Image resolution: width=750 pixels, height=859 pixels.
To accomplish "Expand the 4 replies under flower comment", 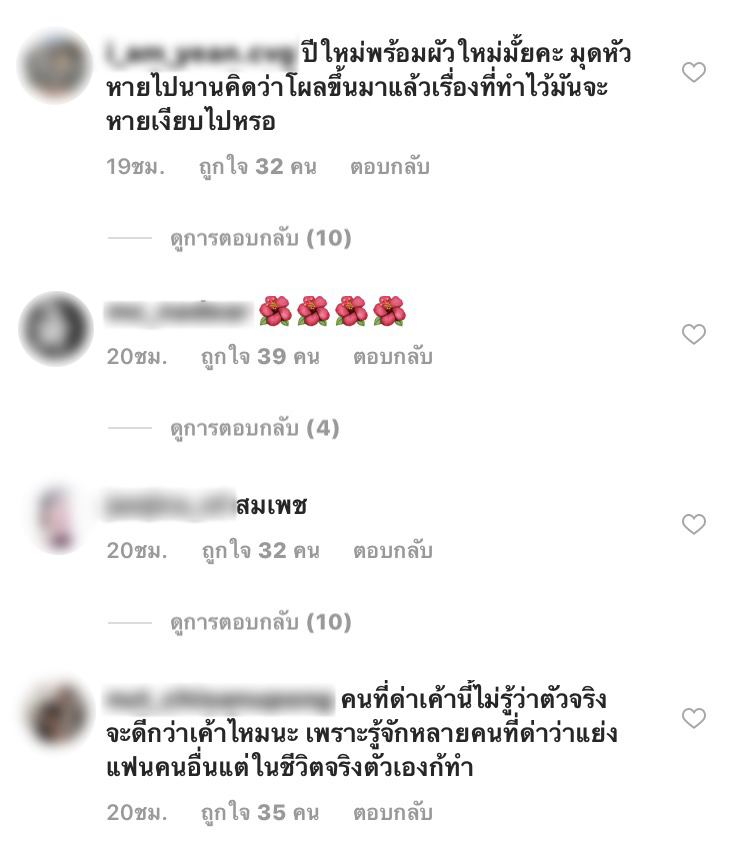I will coord(255,428).
